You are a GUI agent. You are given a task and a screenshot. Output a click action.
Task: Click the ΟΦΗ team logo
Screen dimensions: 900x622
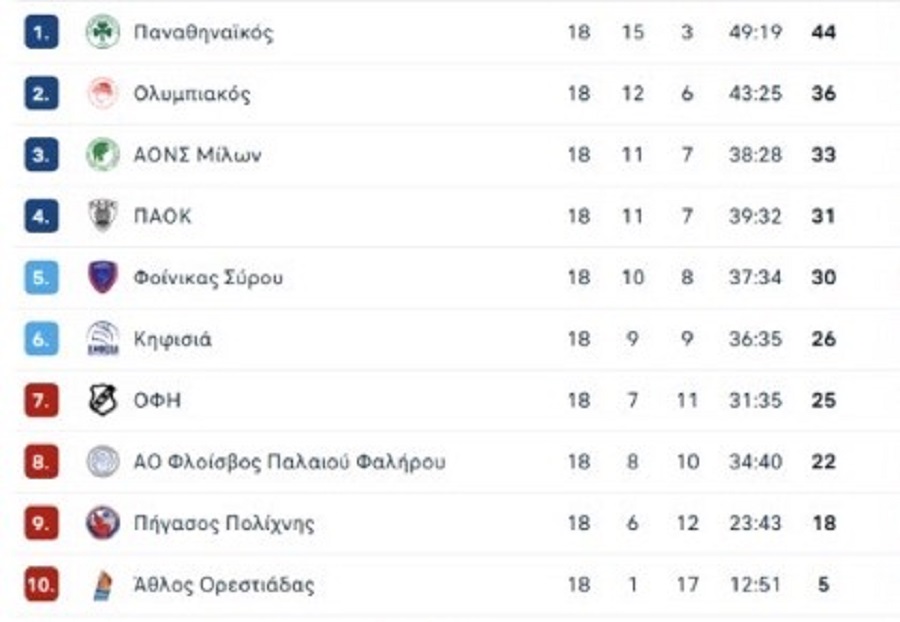[x=102, y=401]
